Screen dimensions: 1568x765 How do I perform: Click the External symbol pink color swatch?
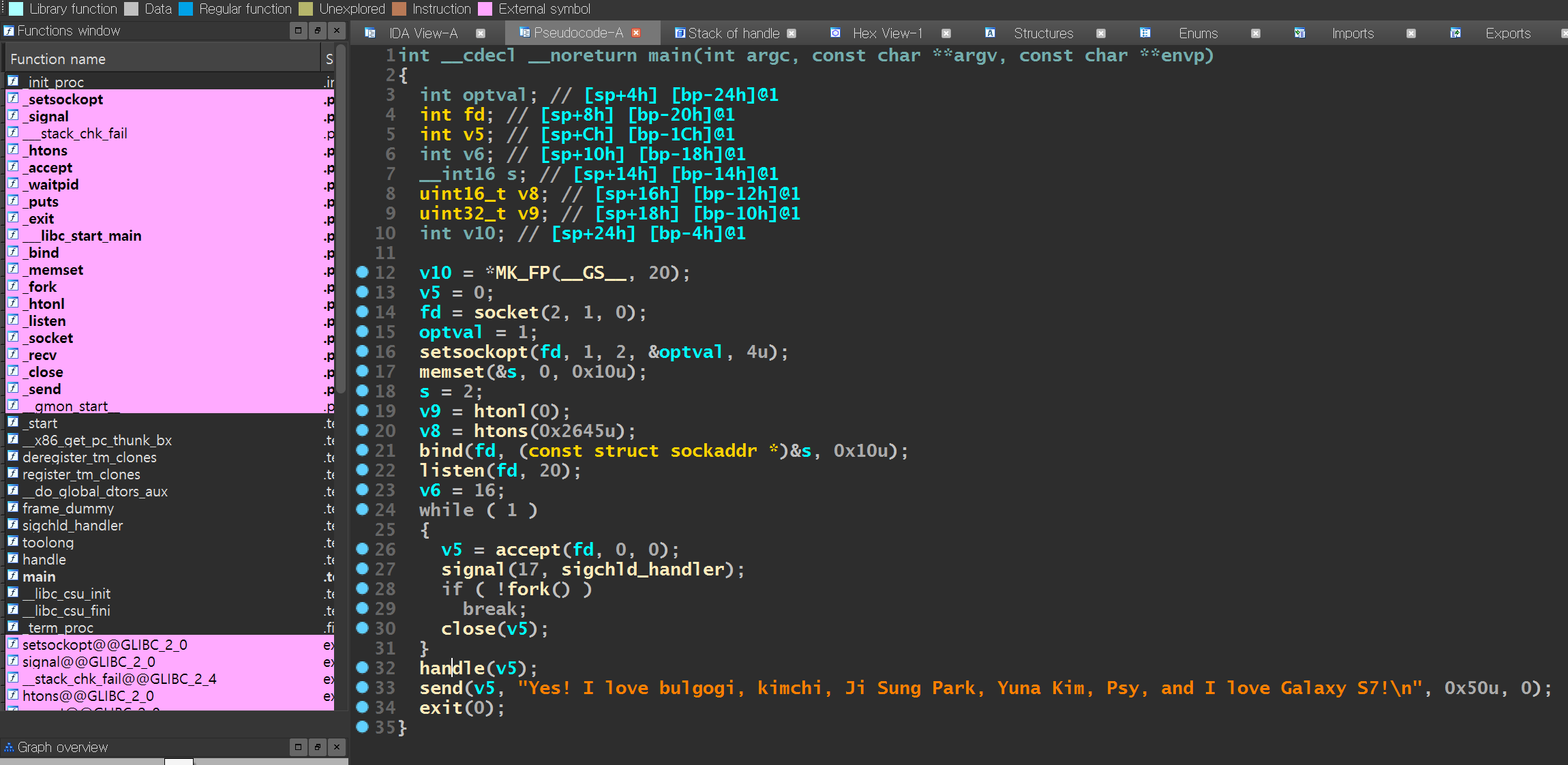[485, 9]
